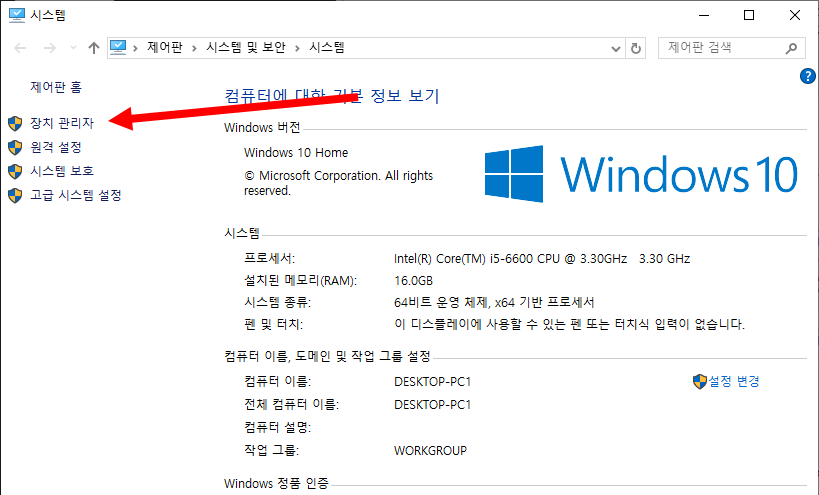Expand chevron after 시스템 및 보안 breadcrumb
819x495 pixels.
(297, 49)
